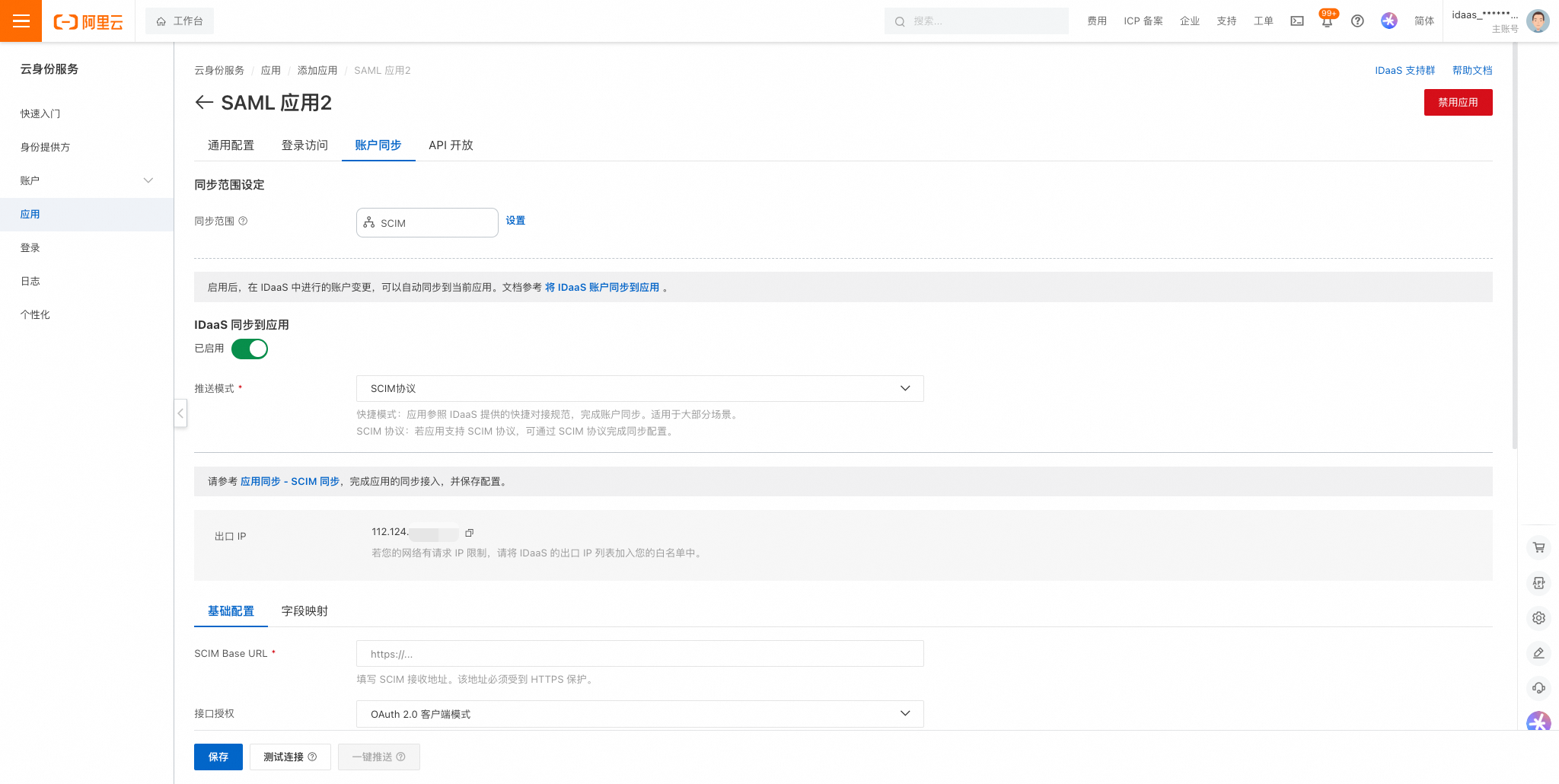Open the ICP 备案 top menu
Image resolution: width=1559 pixels, height=784 pixels.
click(x=1143, y=21)
